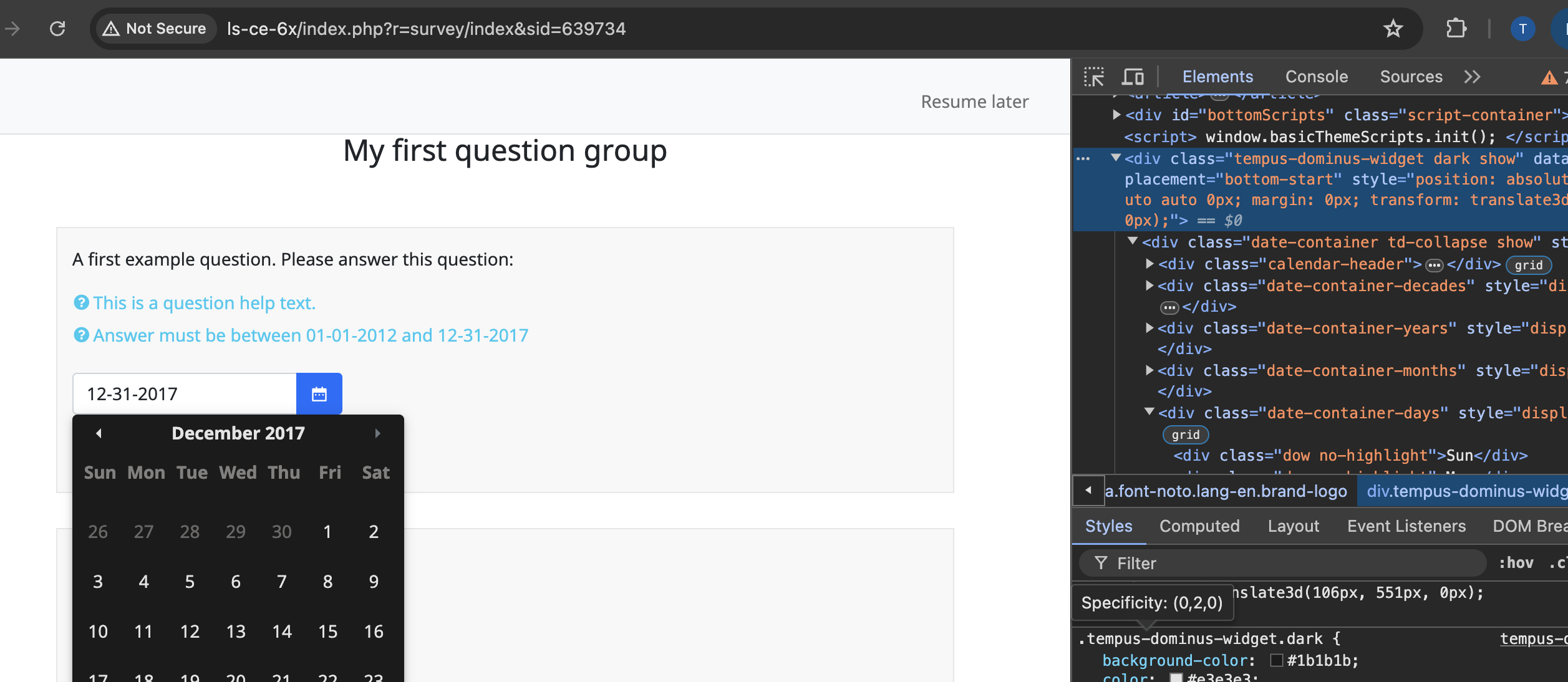This screenshot has width=1568, height=682.
Task: Open the browser extensions puzzle icon
Action: (1456, 29)
